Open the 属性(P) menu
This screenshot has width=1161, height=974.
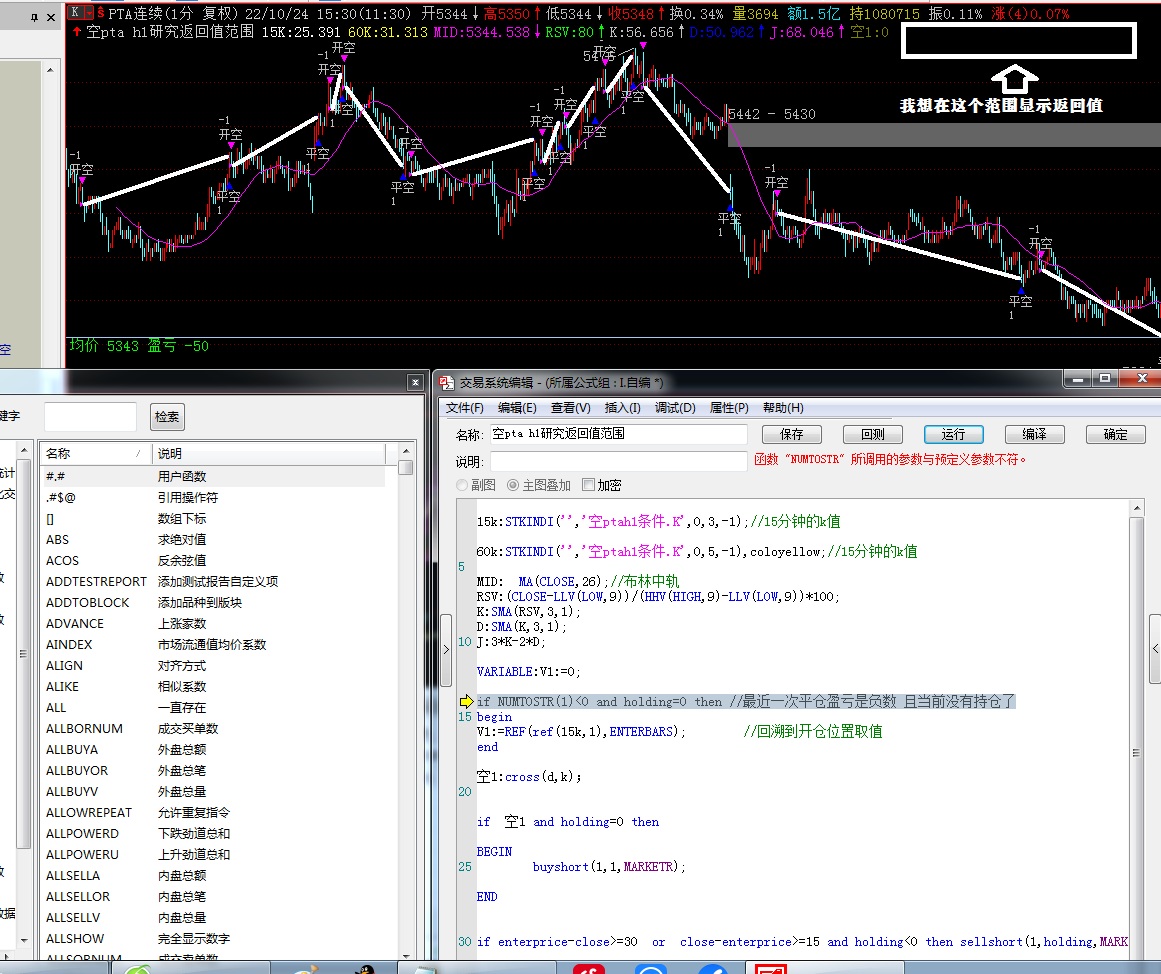[x=729, y=408]
